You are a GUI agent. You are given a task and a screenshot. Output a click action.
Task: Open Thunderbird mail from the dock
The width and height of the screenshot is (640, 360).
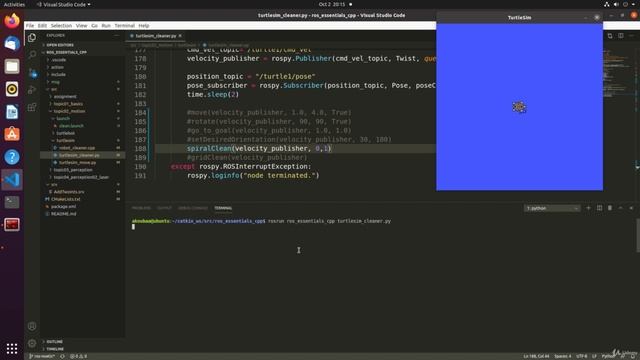click(12, 43)
